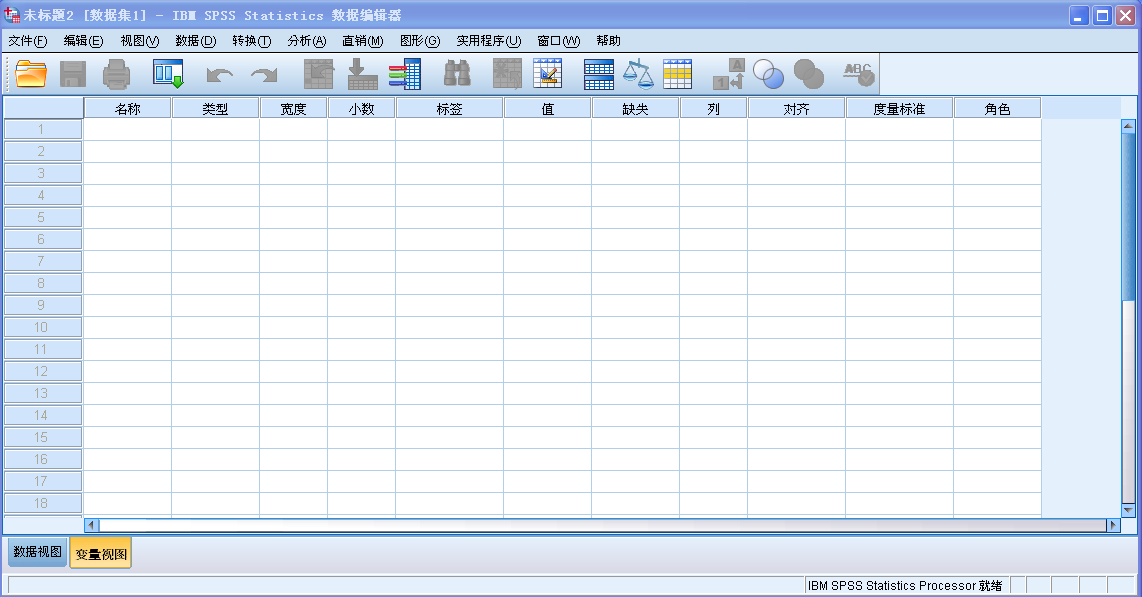Open the 转换(T) menu
The image size is (1142, 597).
point(251,41)
